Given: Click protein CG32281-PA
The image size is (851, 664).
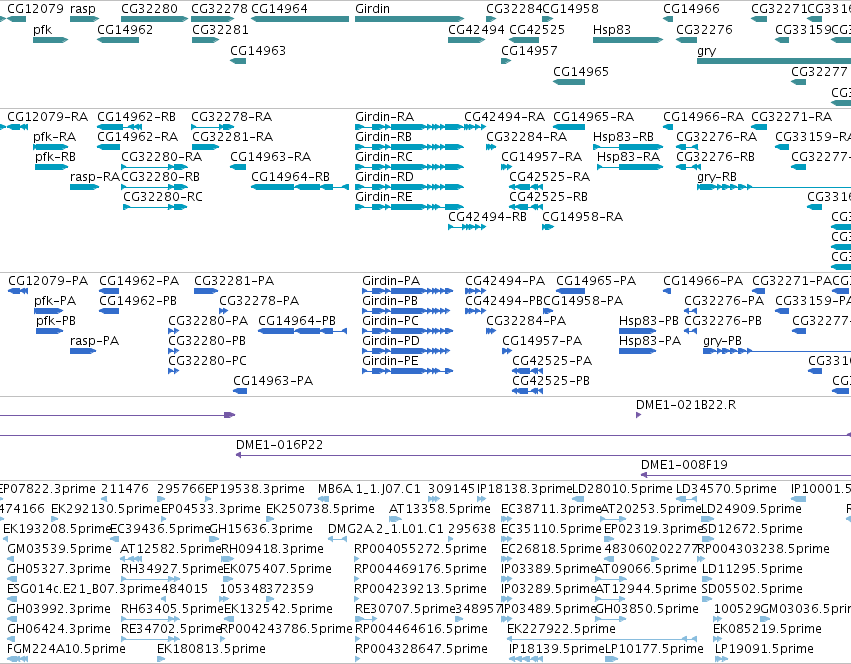Looking at the screenshot, I should coord(234,281).
